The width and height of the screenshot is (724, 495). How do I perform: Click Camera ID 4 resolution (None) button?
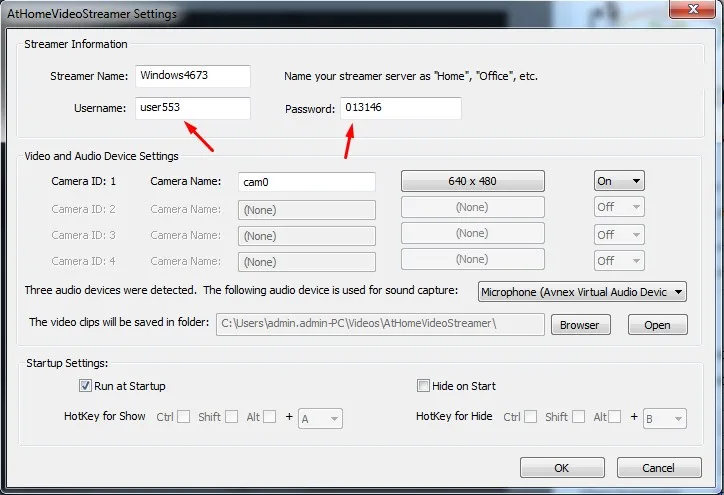473,259
